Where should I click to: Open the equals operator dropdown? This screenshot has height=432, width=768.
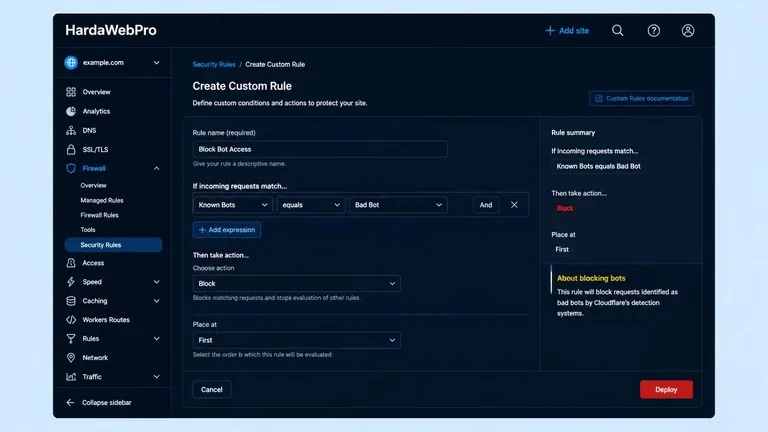click(x=311, y=205)
